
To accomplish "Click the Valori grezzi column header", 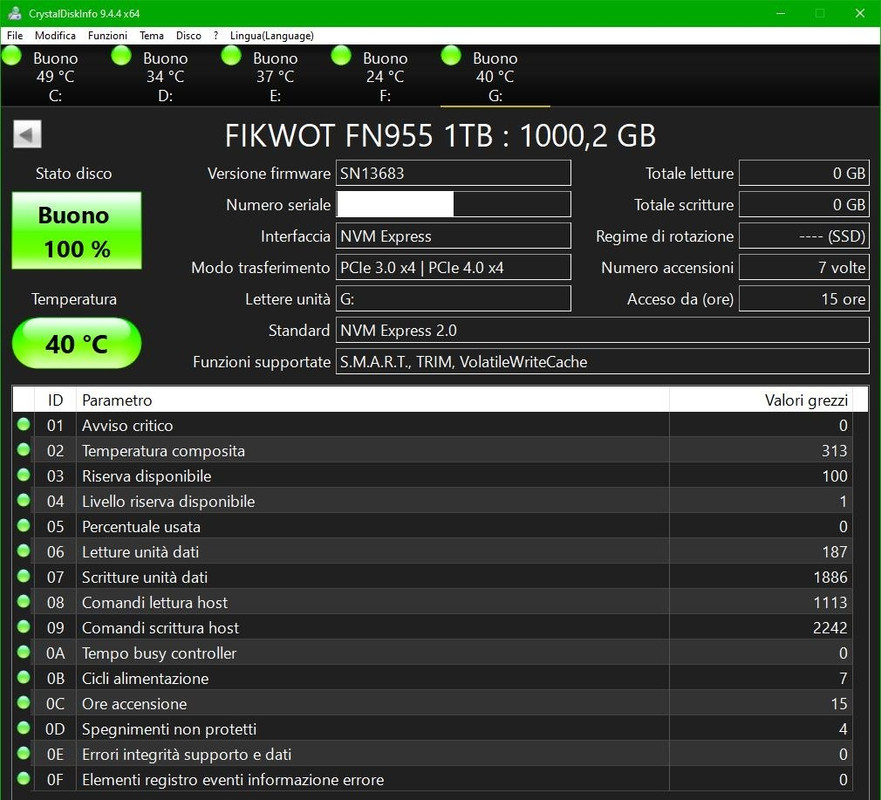I will point(761,400).
